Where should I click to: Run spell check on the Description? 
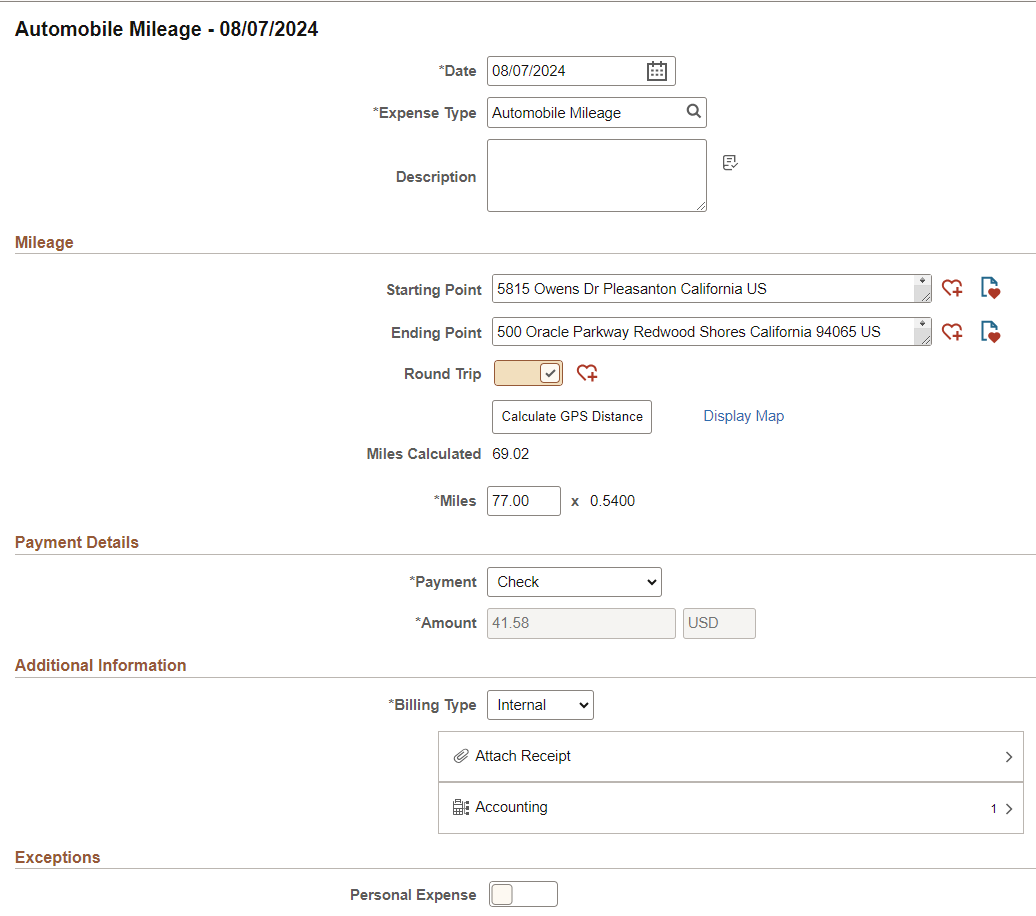pos(729,162)
